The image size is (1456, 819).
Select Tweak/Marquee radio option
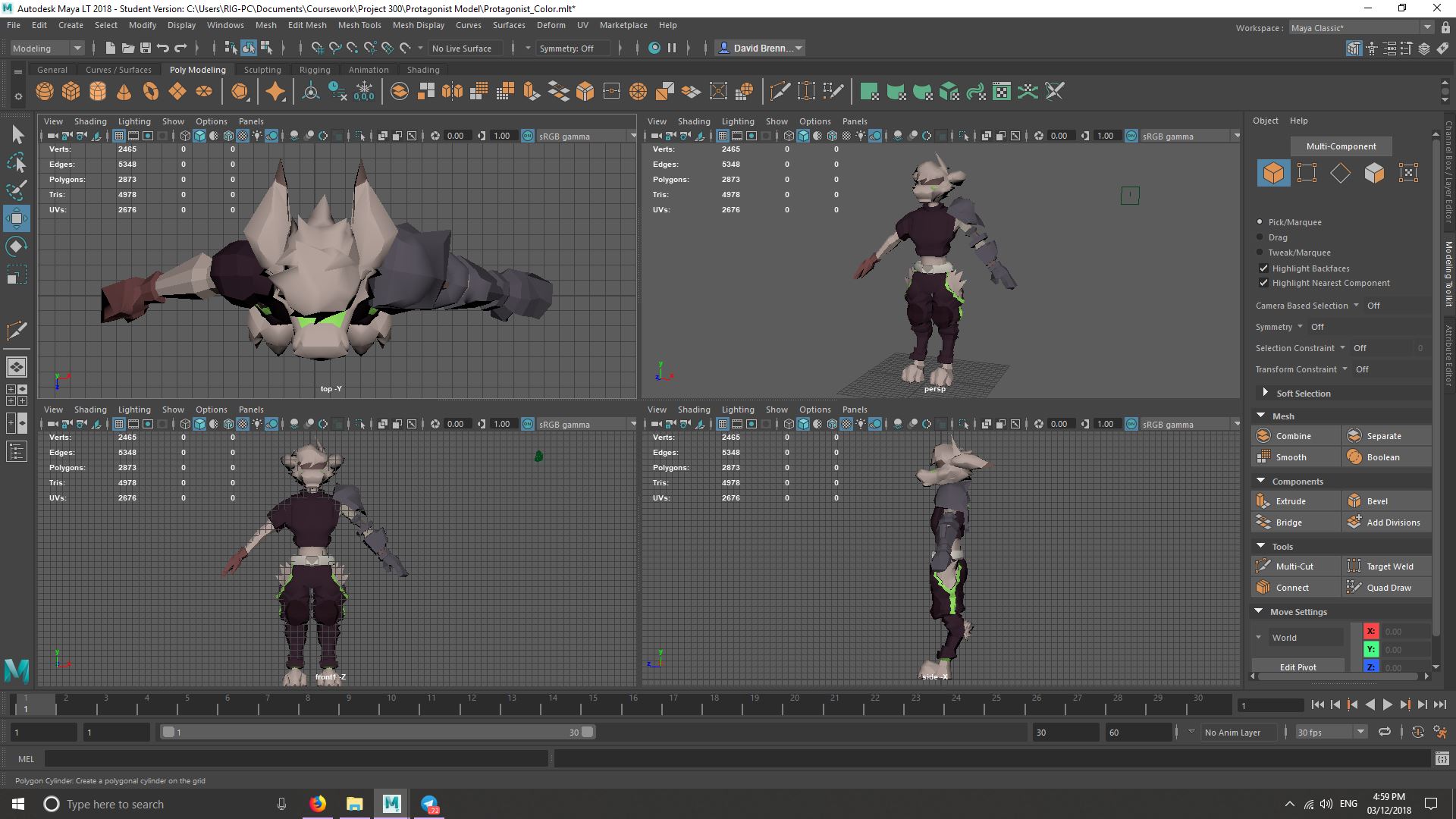click(x=1260, y=253)
